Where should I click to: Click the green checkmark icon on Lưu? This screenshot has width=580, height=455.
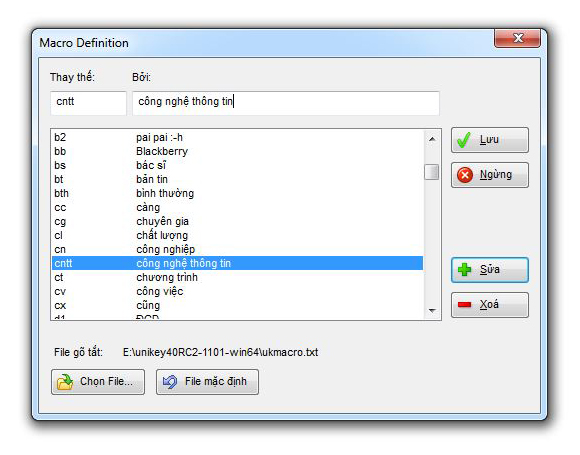463,140
